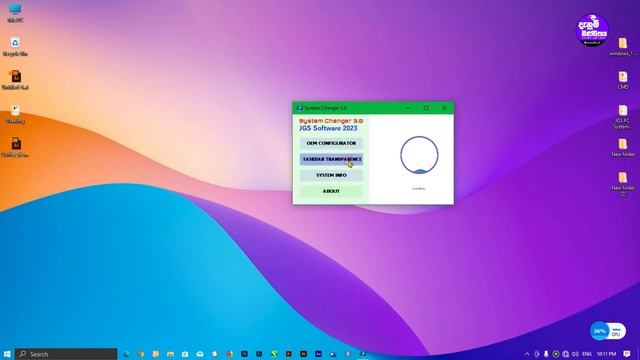Open the green S app on taskbar

274,354
